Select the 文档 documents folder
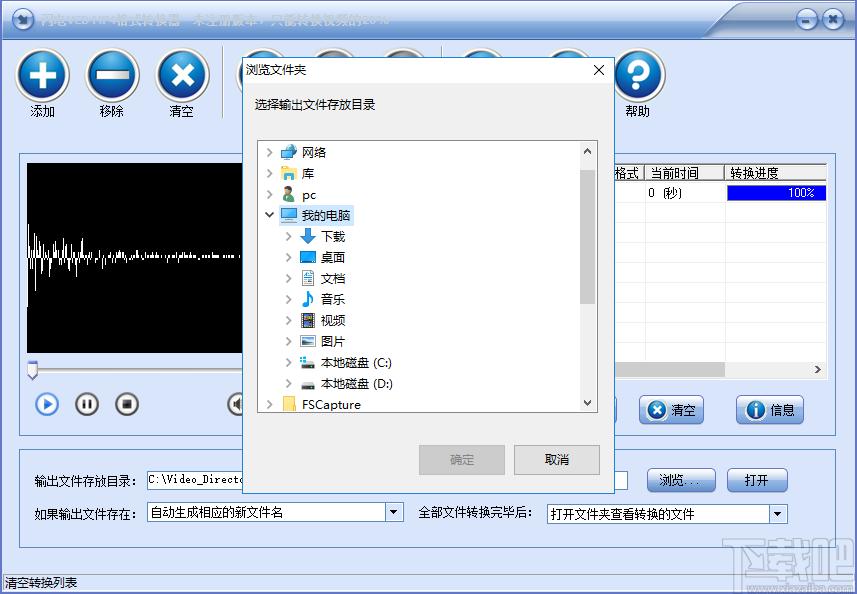This screenshot has width=857, height=594. point(332,278)
